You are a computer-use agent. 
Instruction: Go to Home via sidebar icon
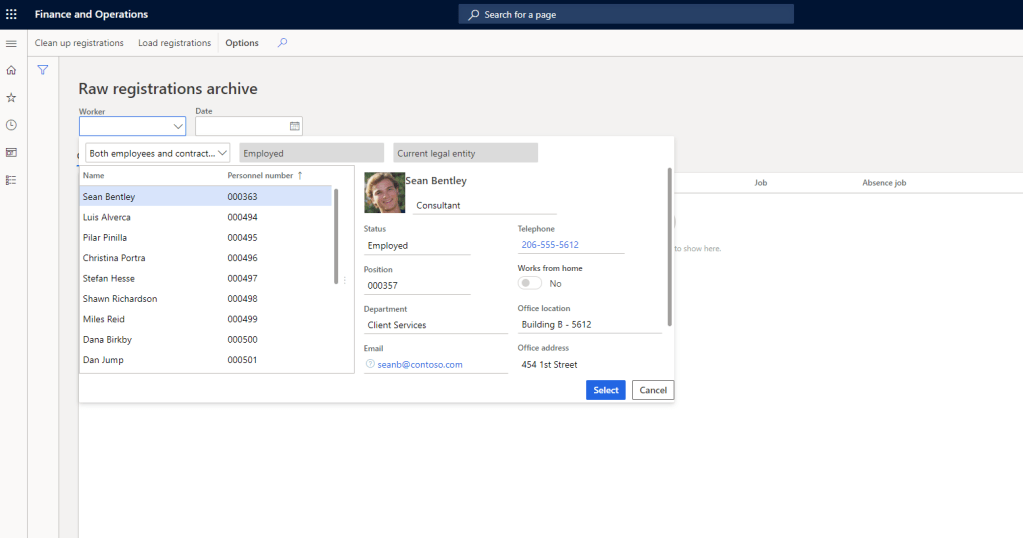(x=11, y=70)
